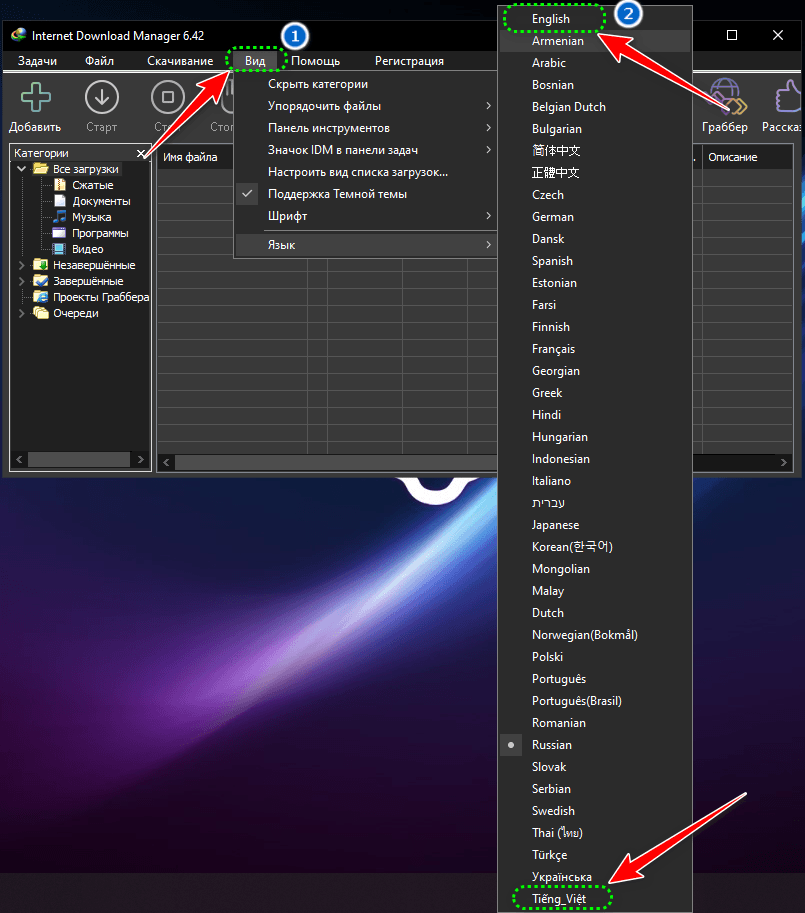805x913 pixels.
Task: Select Türkçe in the language list
Action: point(595,855)
